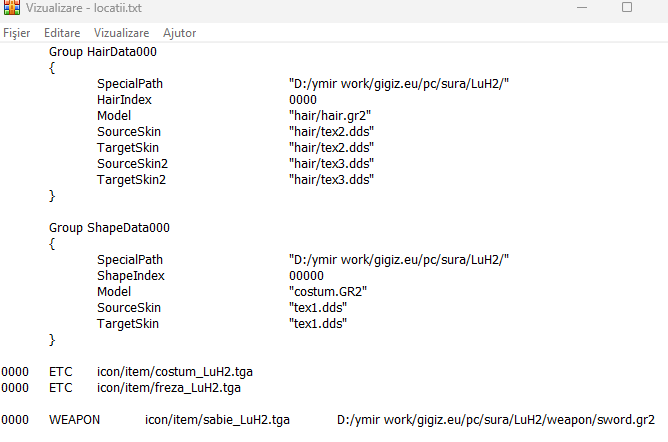The height and width of the screenshot is (442, 668).
Task: Minimize the viewer window
Action: [x=581, y=8]
